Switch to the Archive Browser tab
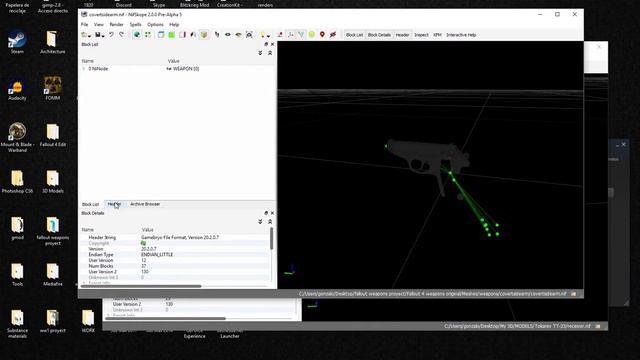 click(x=145, y=204)
